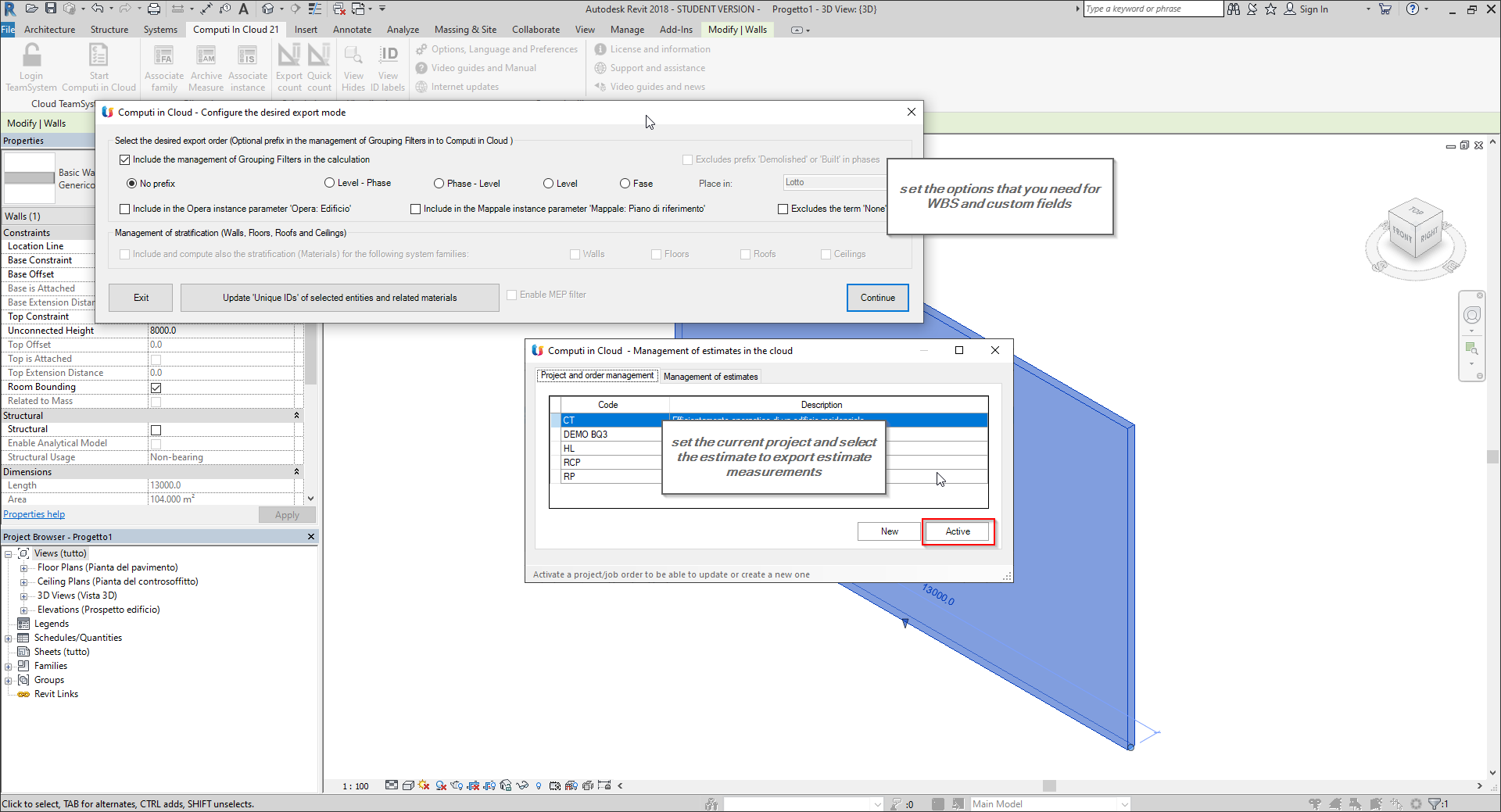Switch to 'Project and order management' tab
The height and width of the screenshot is (812, 1501).
tap(597, 375)
